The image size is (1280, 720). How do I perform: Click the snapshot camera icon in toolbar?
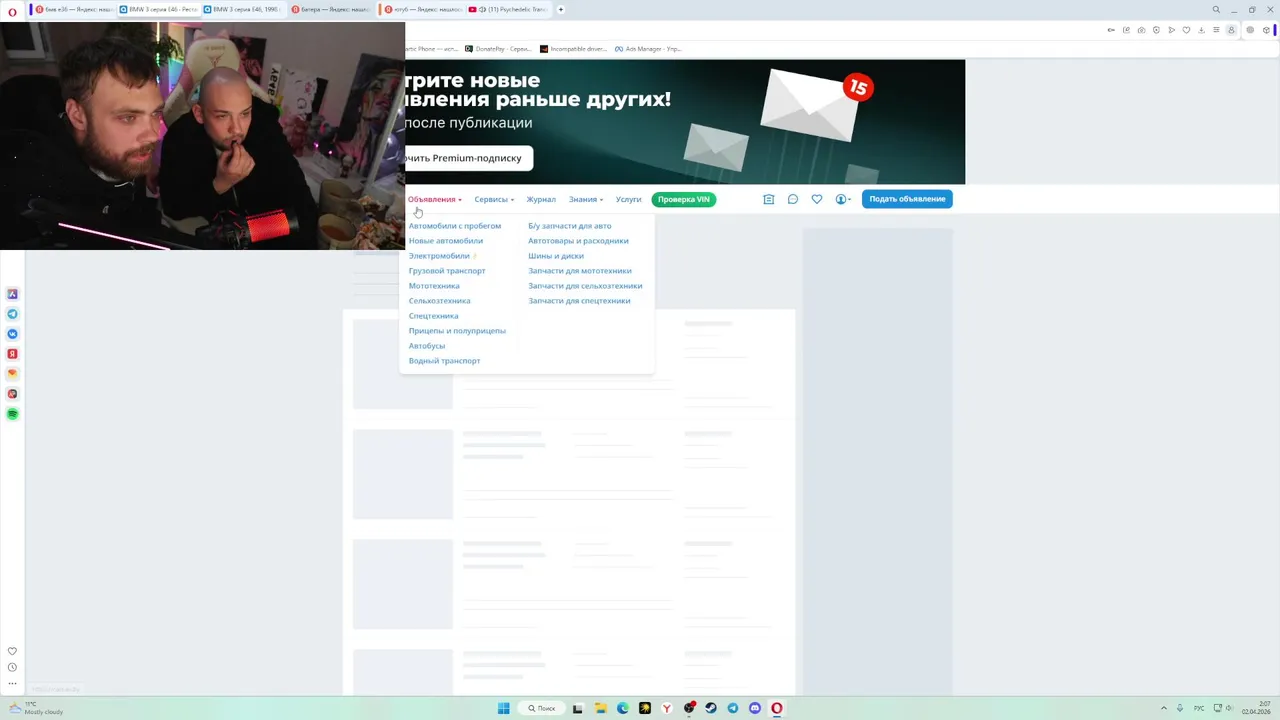pyautogui.click(x=1141, y=30)
